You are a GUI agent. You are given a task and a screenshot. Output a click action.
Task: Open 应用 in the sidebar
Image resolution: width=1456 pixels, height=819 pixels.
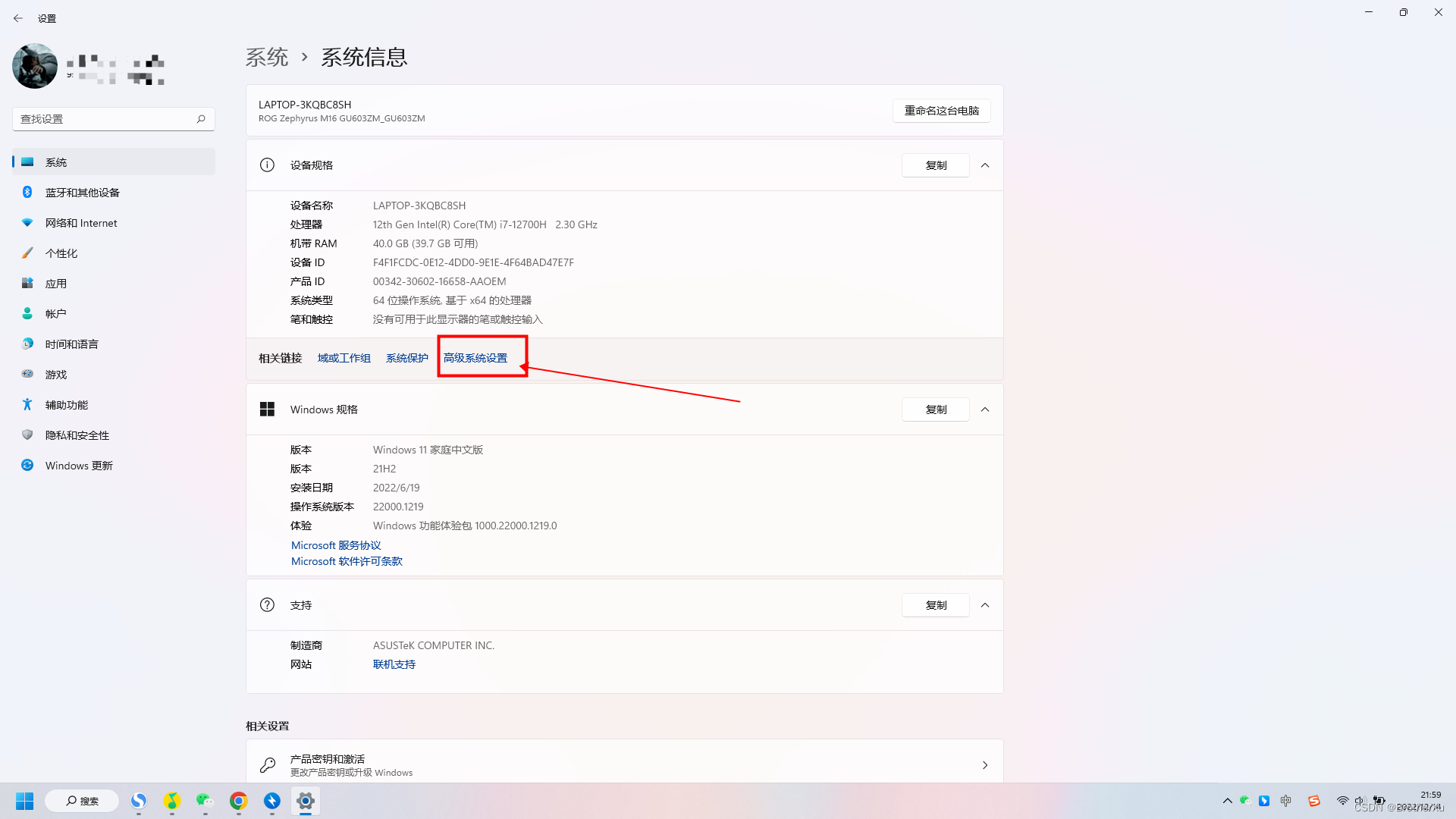pyautogui.click(x=114, y=284)
